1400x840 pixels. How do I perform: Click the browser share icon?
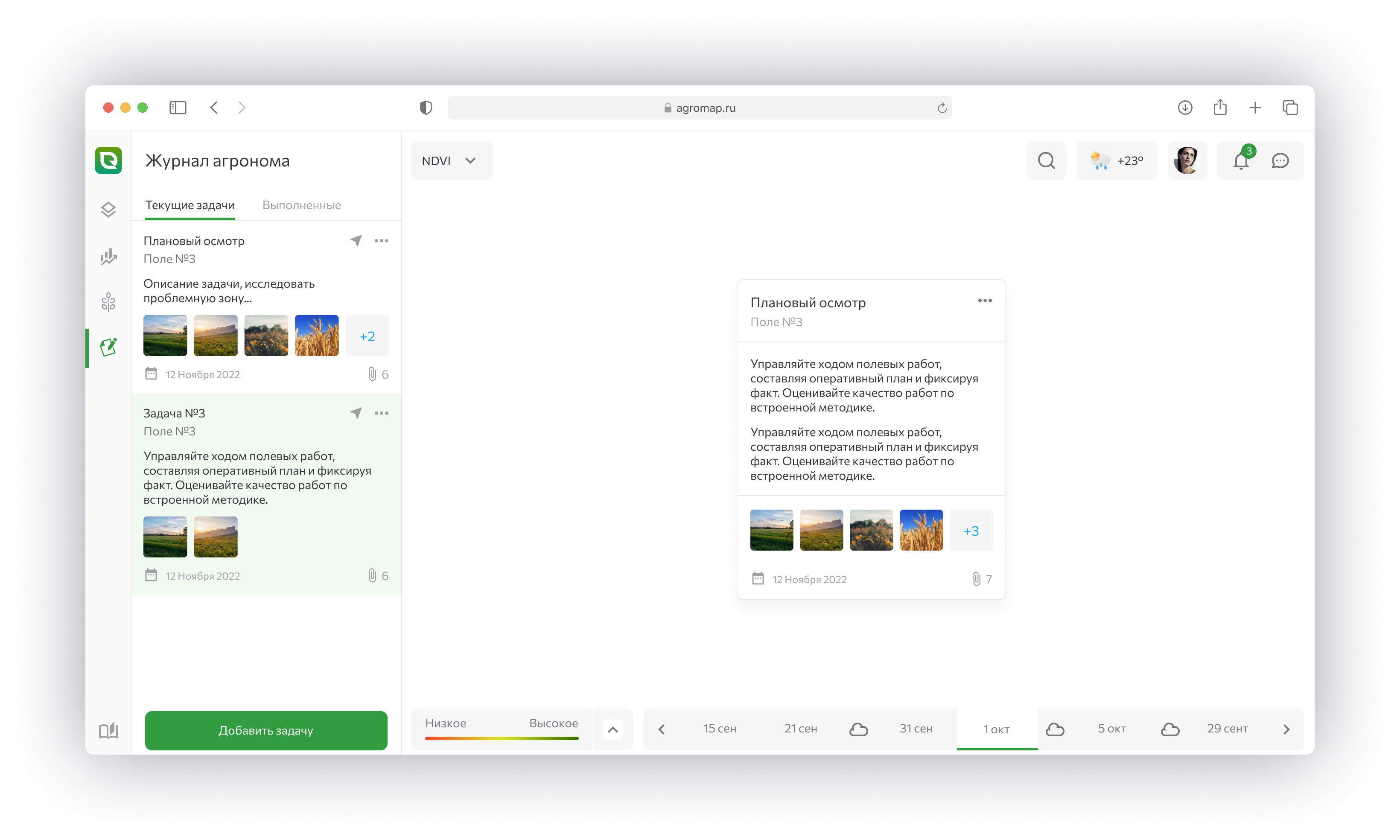coord(1220,108)
